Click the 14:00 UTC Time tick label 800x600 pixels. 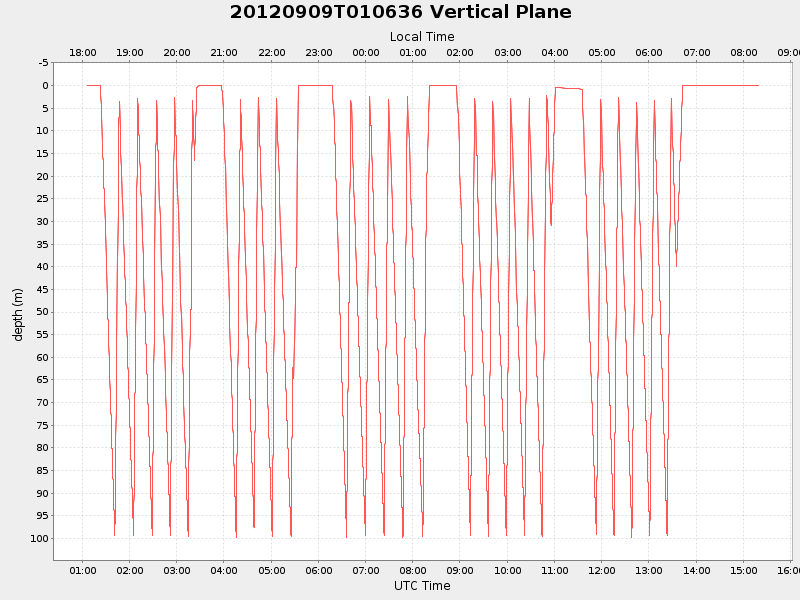696,570
